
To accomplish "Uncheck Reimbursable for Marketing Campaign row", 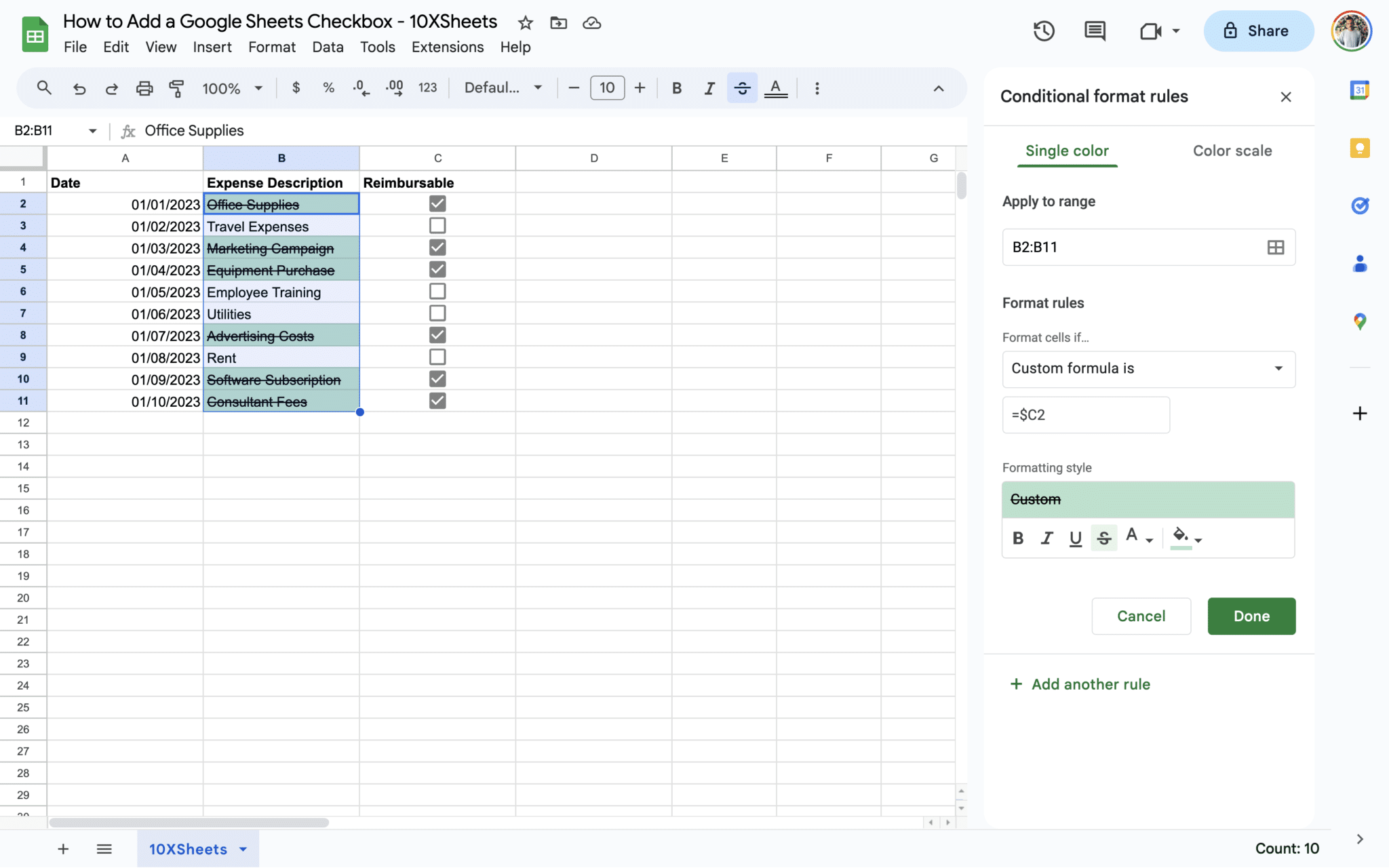I will (x=437, y=248).
